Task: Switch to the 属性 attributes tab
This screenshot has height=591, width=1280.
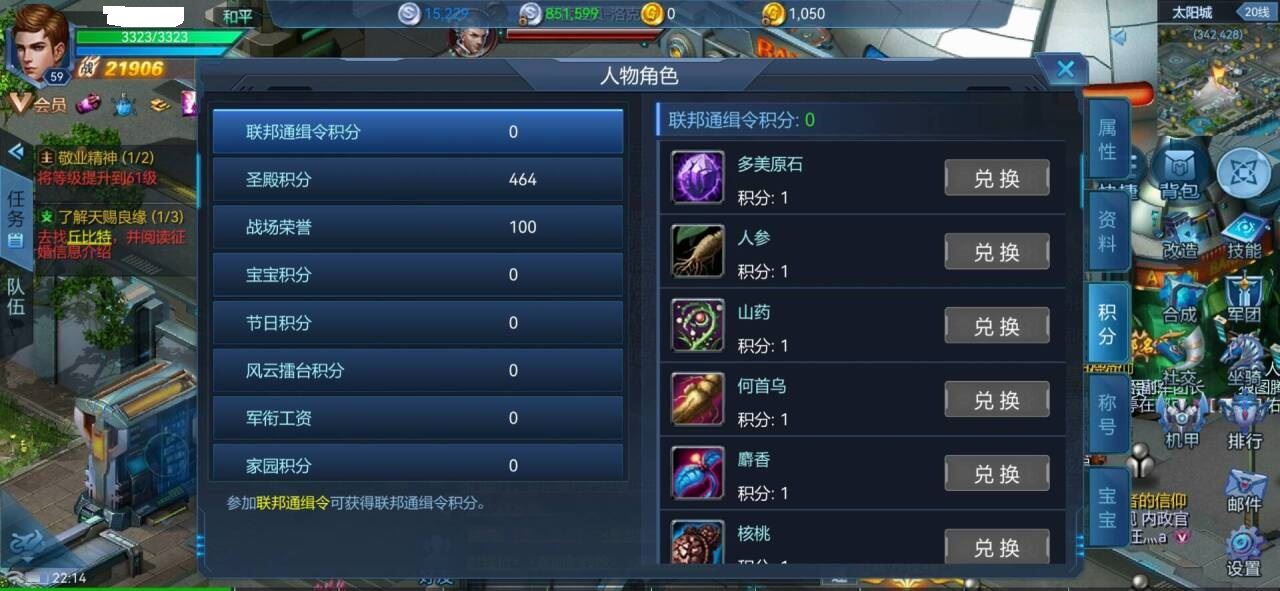Action: 1107,139
